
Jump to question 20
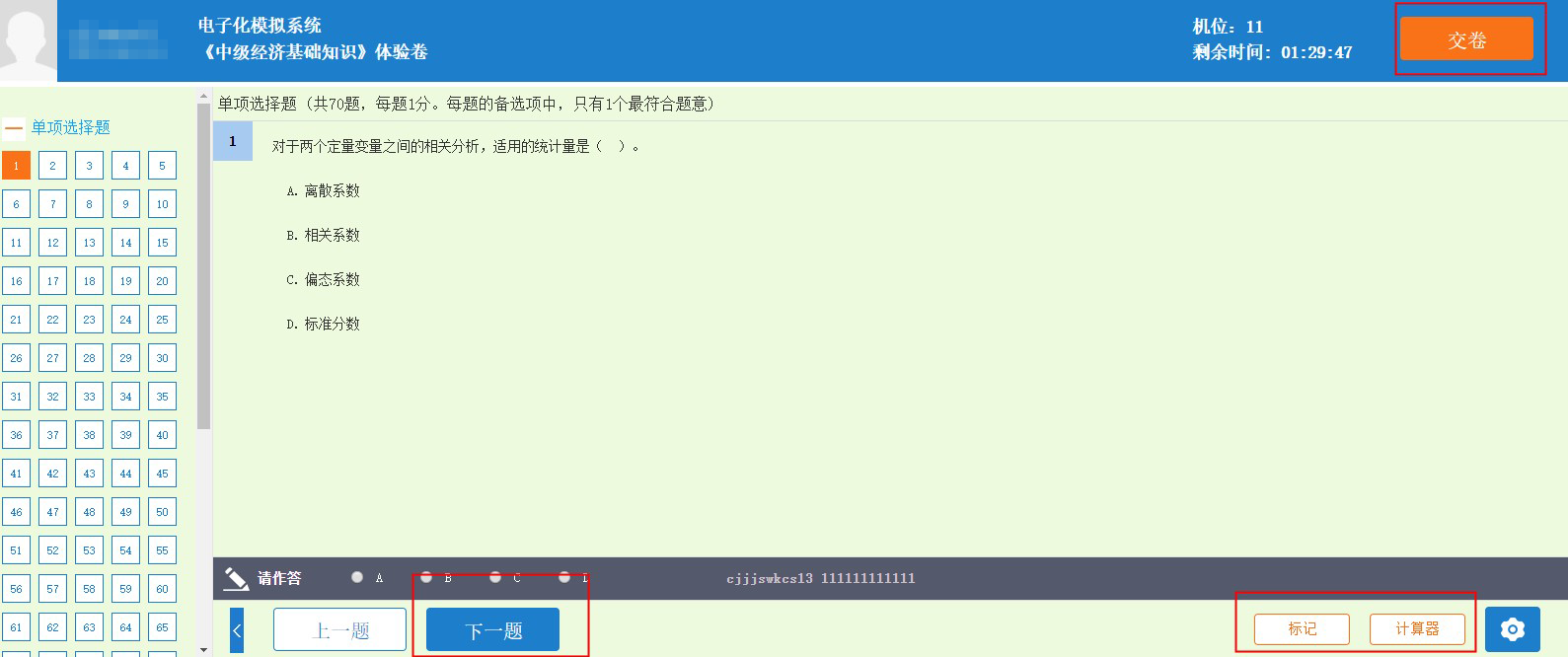point(162,281)
